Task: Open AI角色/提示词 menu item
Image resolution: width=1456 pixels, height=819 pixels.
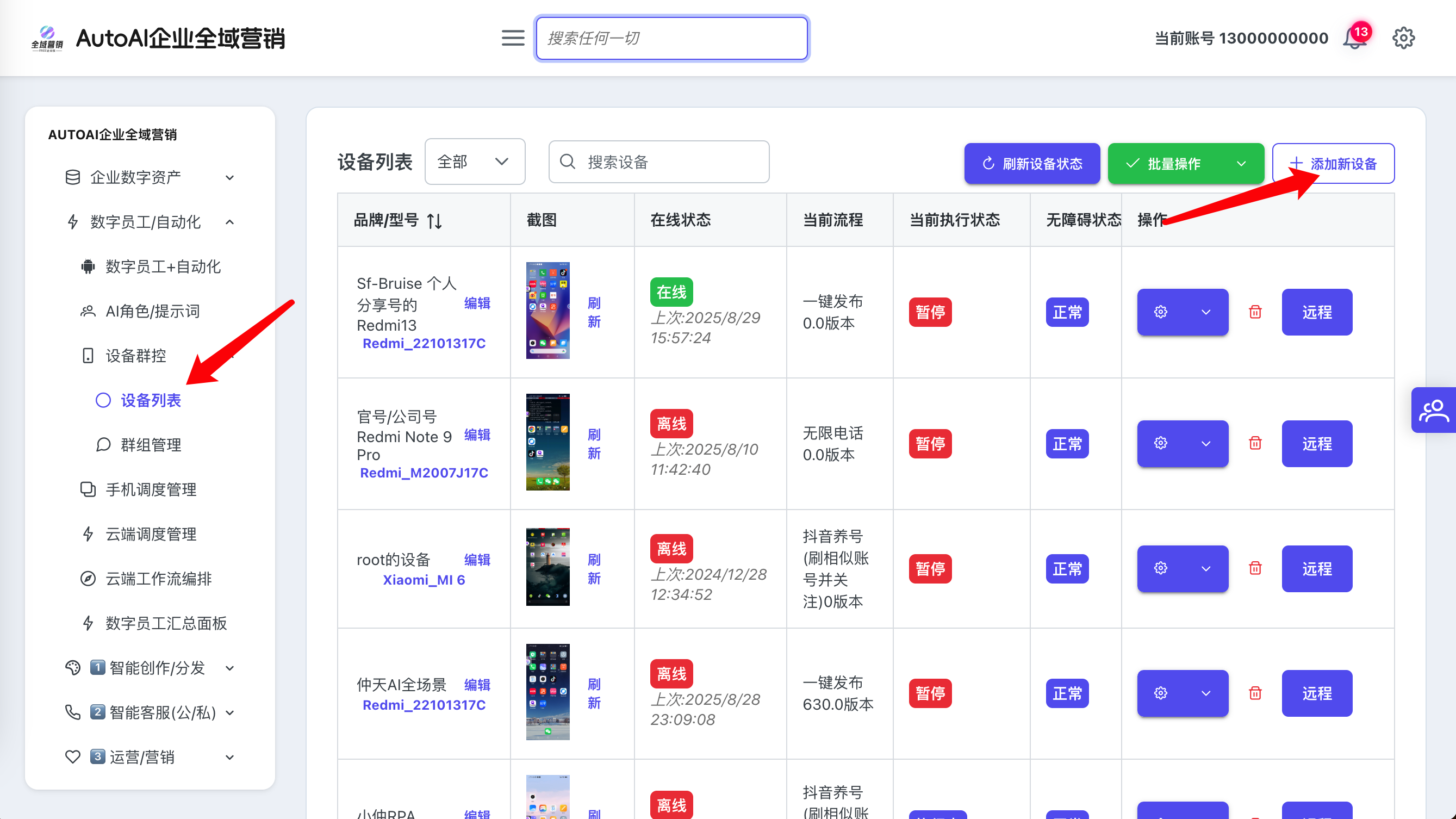Action: click(x=140, y=311)
